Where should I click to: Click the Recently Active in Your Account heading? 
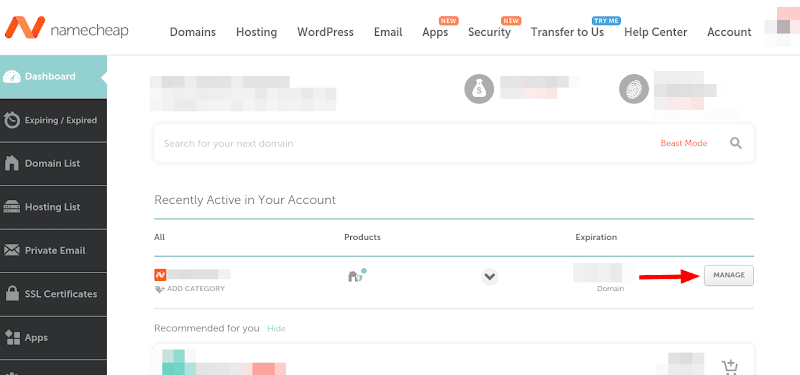coord(245,199)
